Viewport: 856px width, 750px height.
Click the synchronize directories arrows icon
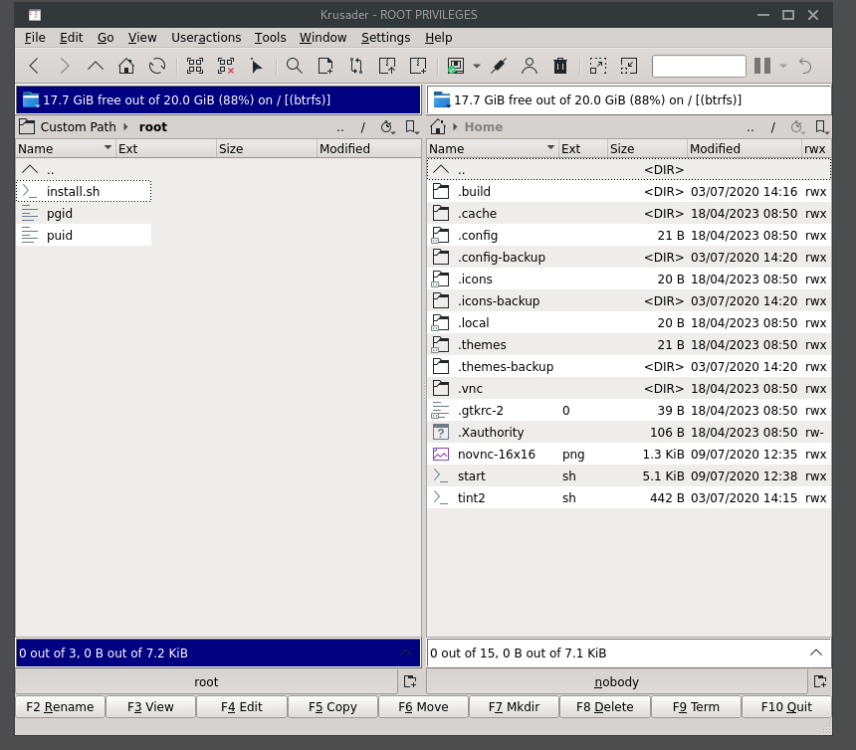click(356, 66)
